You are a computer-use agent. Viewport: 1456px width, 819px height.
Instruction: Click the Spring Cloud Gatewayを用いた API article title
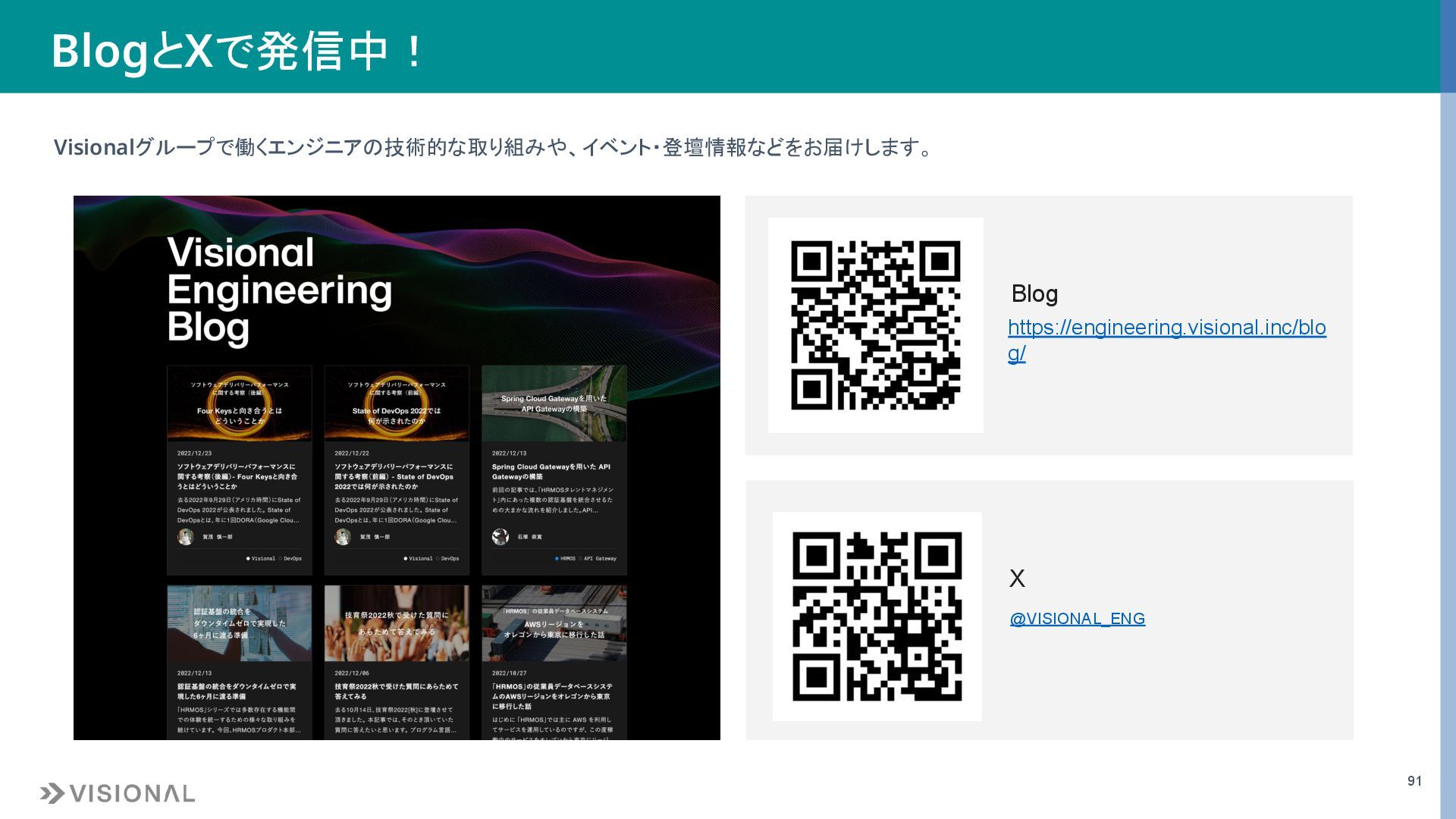551,472
